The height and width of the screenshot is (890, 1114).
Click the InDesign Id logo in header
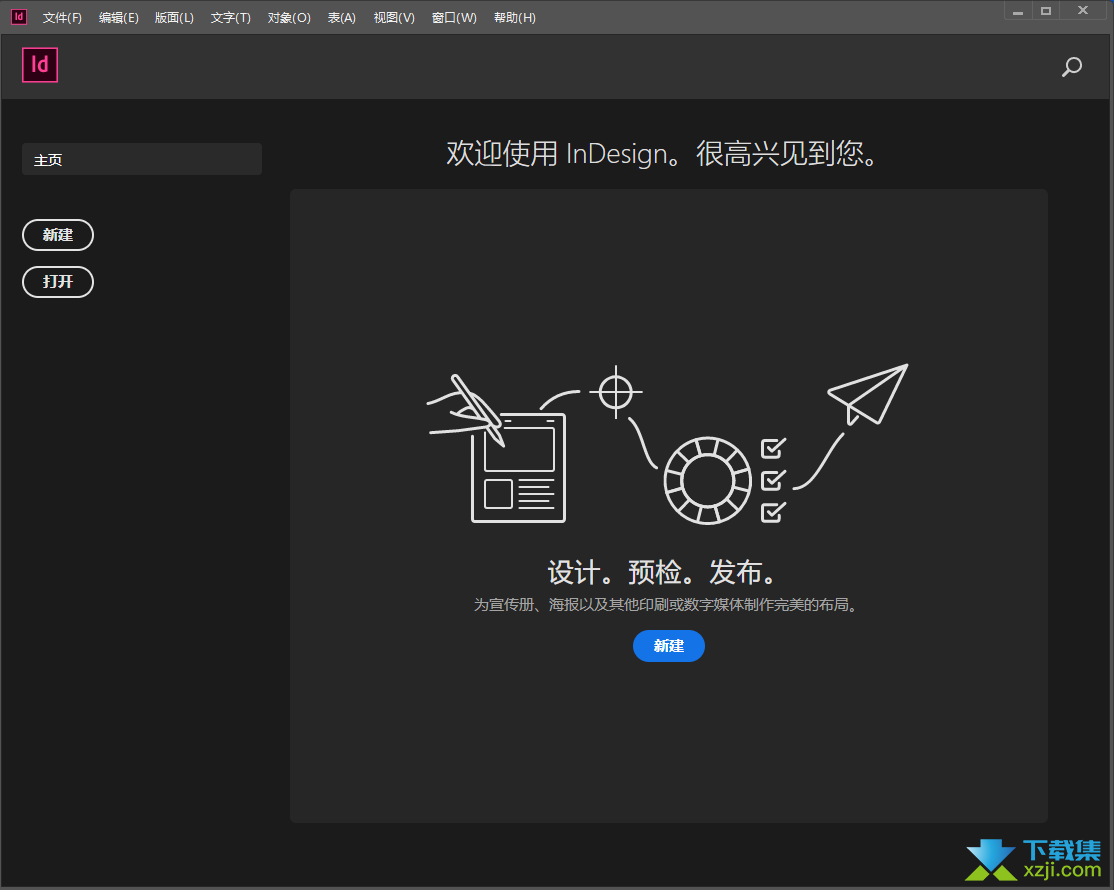tap(40, 65)
